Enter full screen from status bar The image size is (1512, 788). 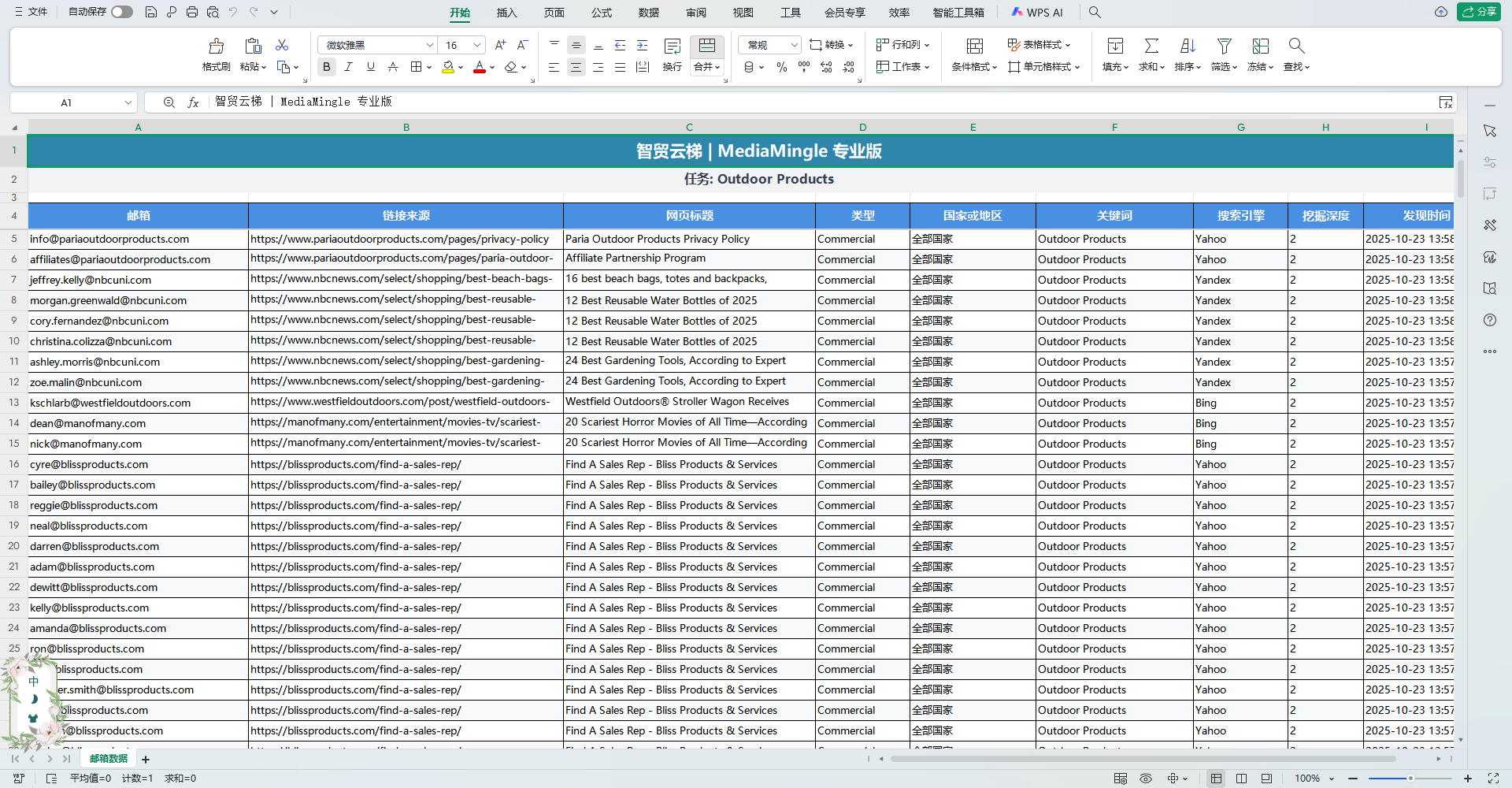[1493, 779]
